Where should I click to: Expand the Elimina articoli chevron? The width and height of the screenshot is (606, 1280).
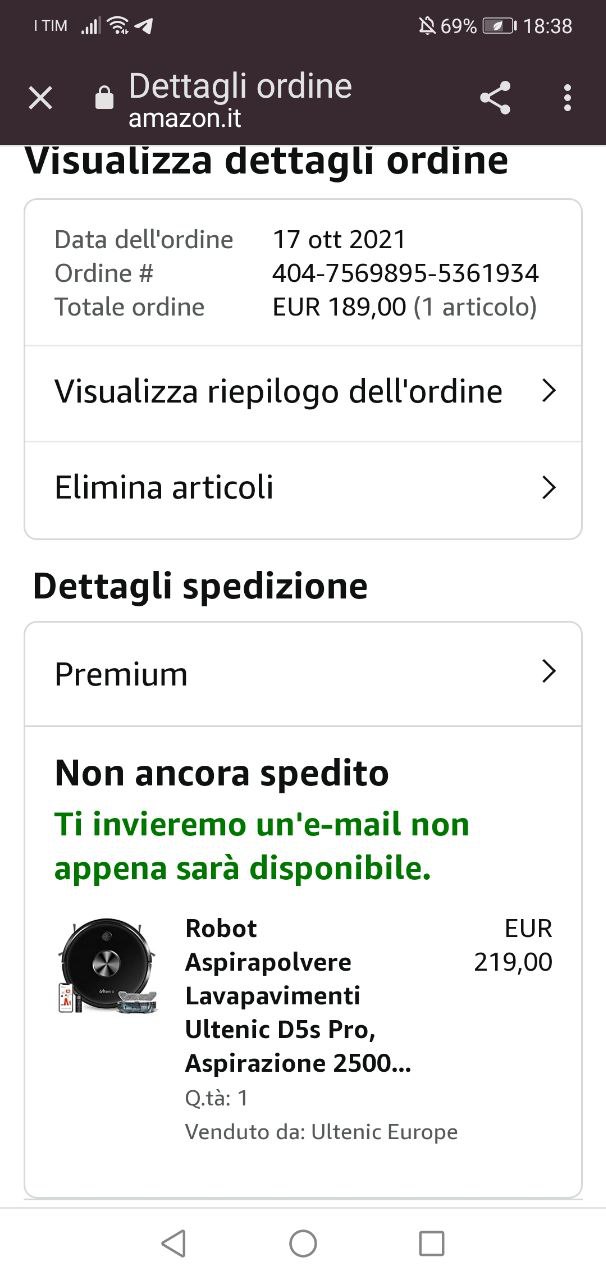point(548,488)
